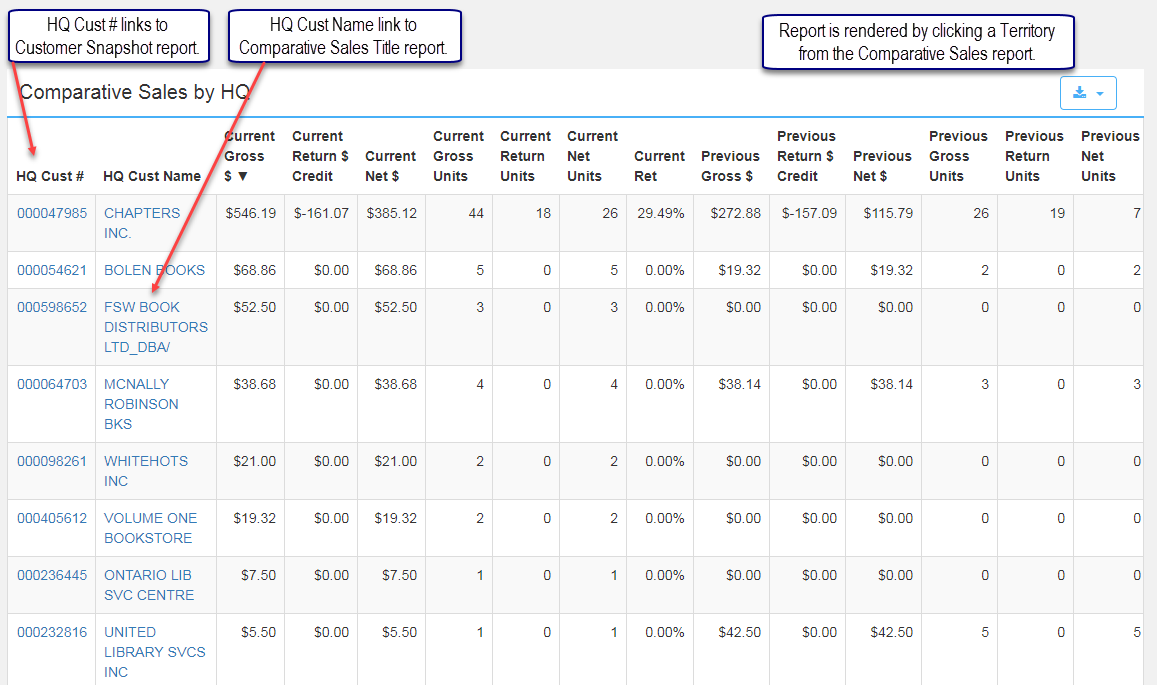Open WHITEHOTS INC customer name link
Viewport: 1157px width, 685px height.
146,471
